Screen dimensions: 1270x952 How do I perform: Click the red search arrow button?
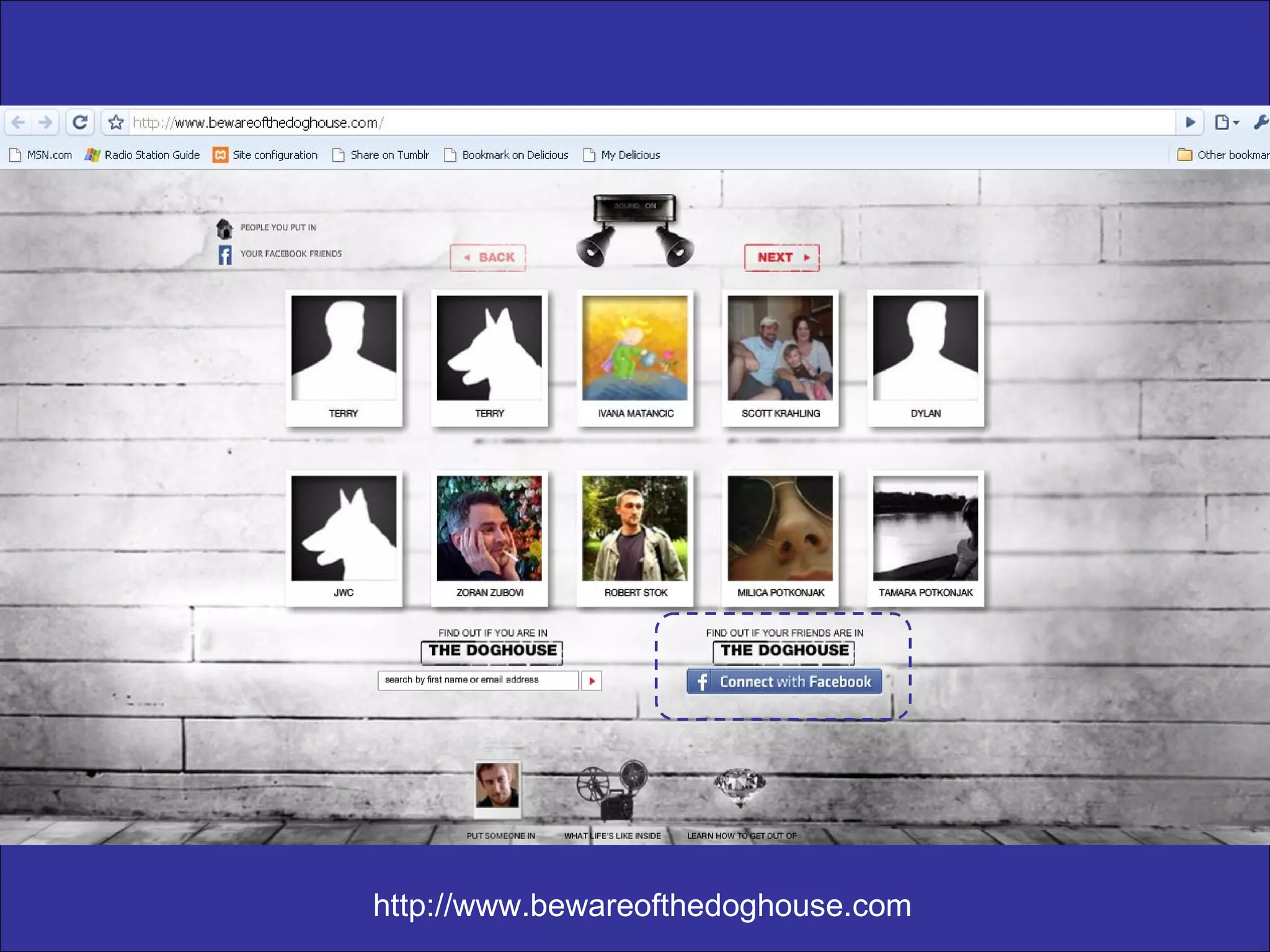coord(592,681)
